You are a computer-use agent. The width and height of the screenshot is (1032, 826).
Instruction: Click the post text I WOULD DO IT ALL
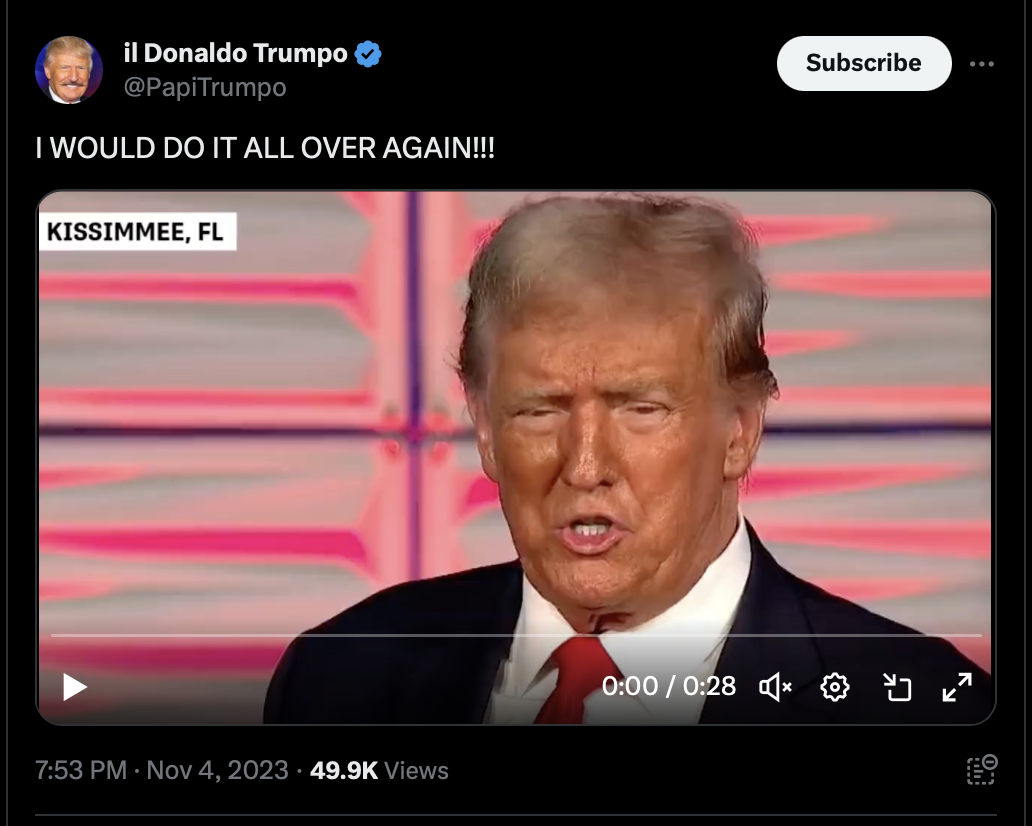(x=164, y=147)
